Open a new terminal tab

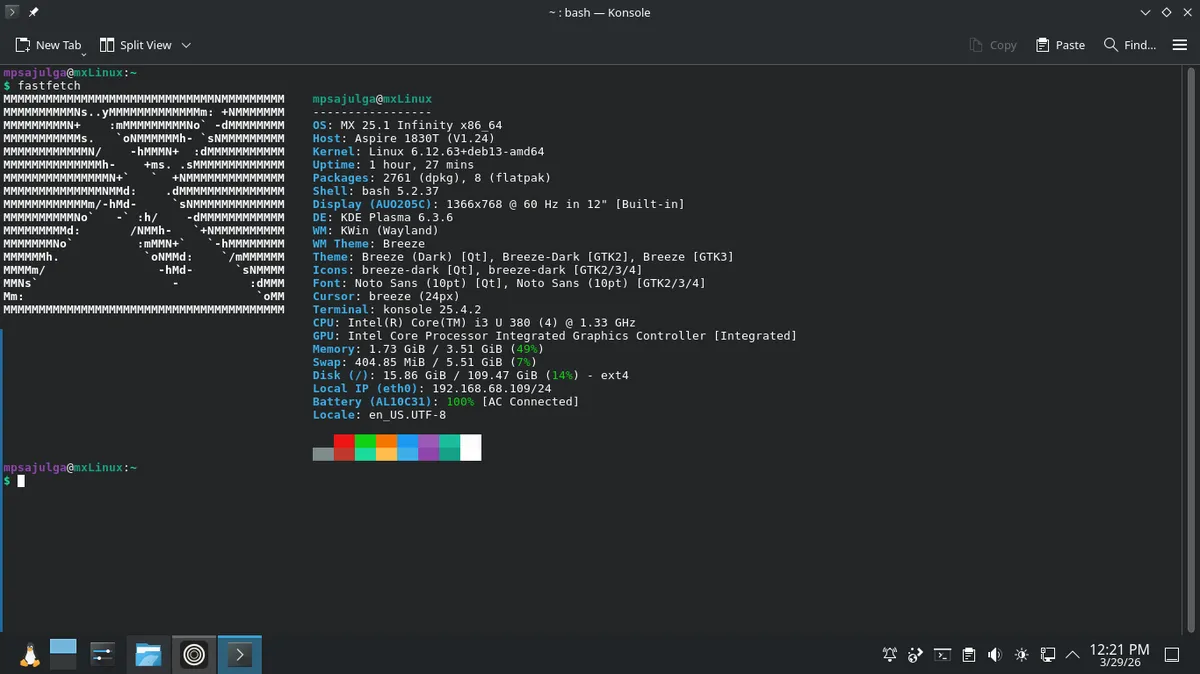pyautogui.click(x=48, y=44)
